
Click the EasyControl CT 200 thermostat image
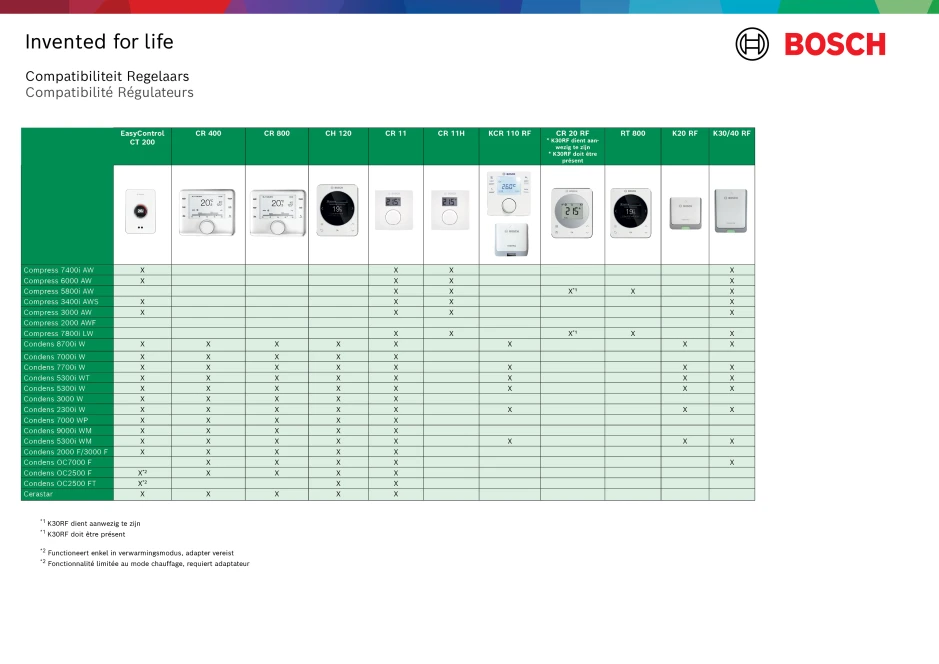pyautogui.click(x=142, y=213)
